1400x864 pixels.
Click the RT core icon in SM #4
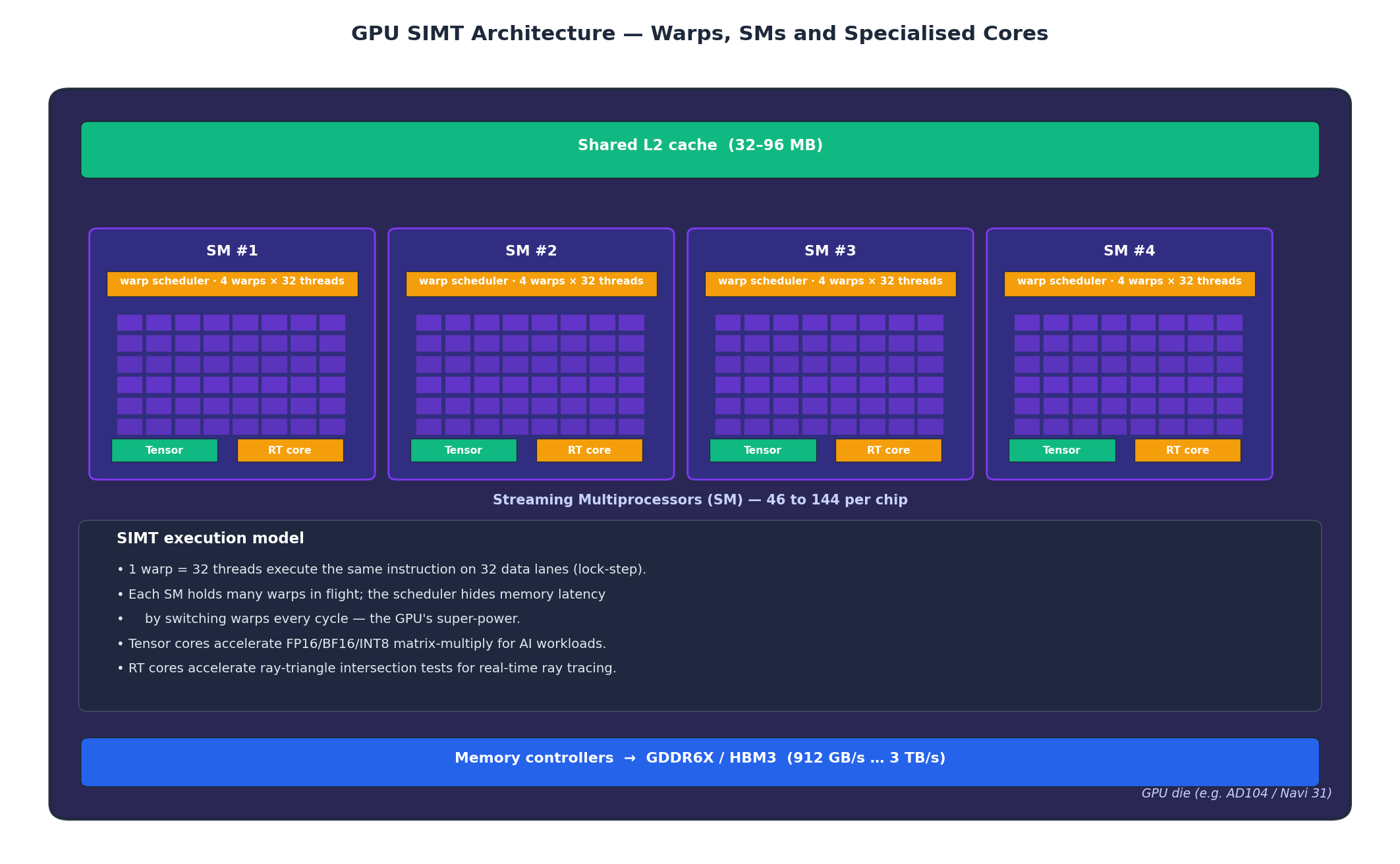click(x=1187, y=450)
